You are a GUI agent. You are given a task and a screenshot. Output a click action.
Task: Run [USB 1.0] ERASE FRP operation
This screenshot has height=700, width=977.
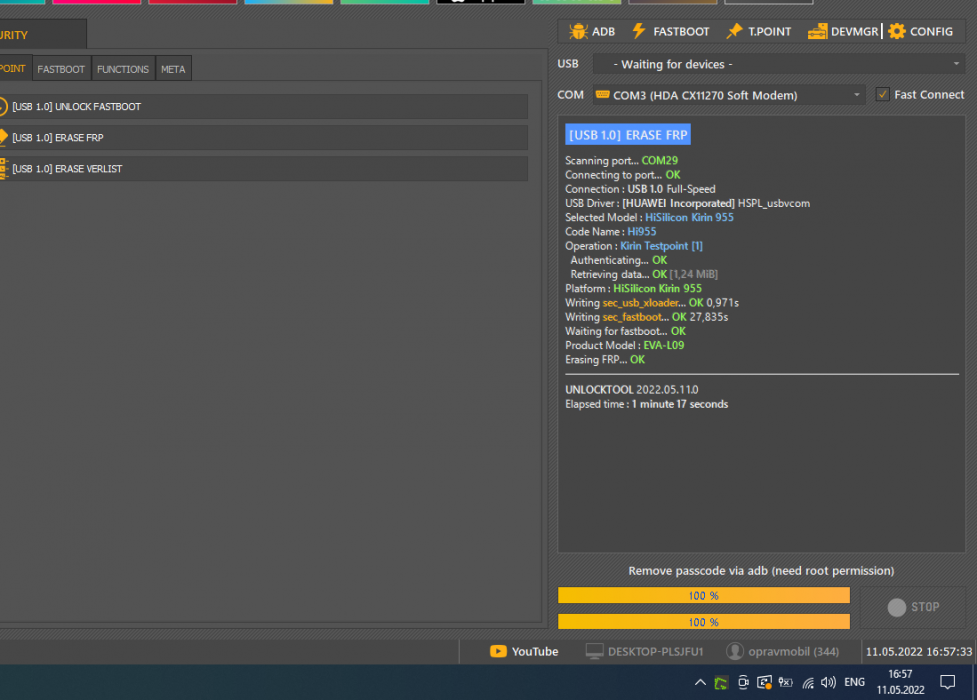coord(264,138)
